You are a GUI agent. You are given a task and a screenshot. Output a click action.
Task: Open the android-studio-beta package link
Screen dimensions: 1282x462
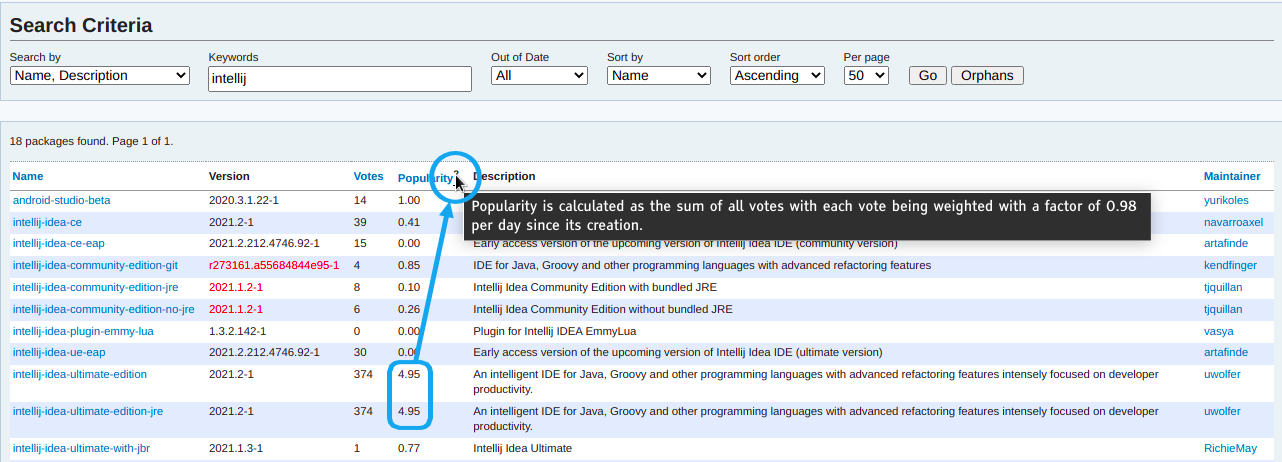[x=62, y=200]
